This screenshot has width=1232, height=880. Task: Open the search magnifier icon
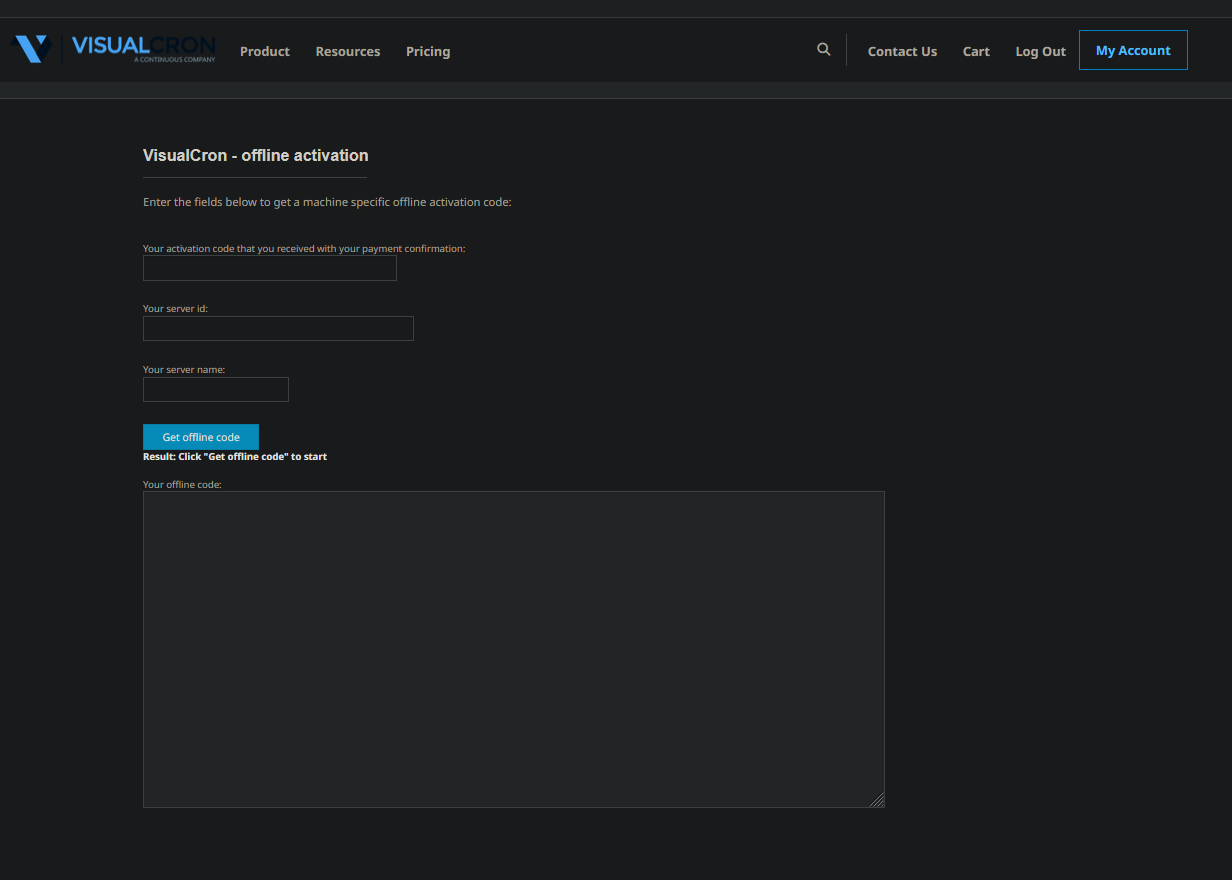[x=823, y=49]
